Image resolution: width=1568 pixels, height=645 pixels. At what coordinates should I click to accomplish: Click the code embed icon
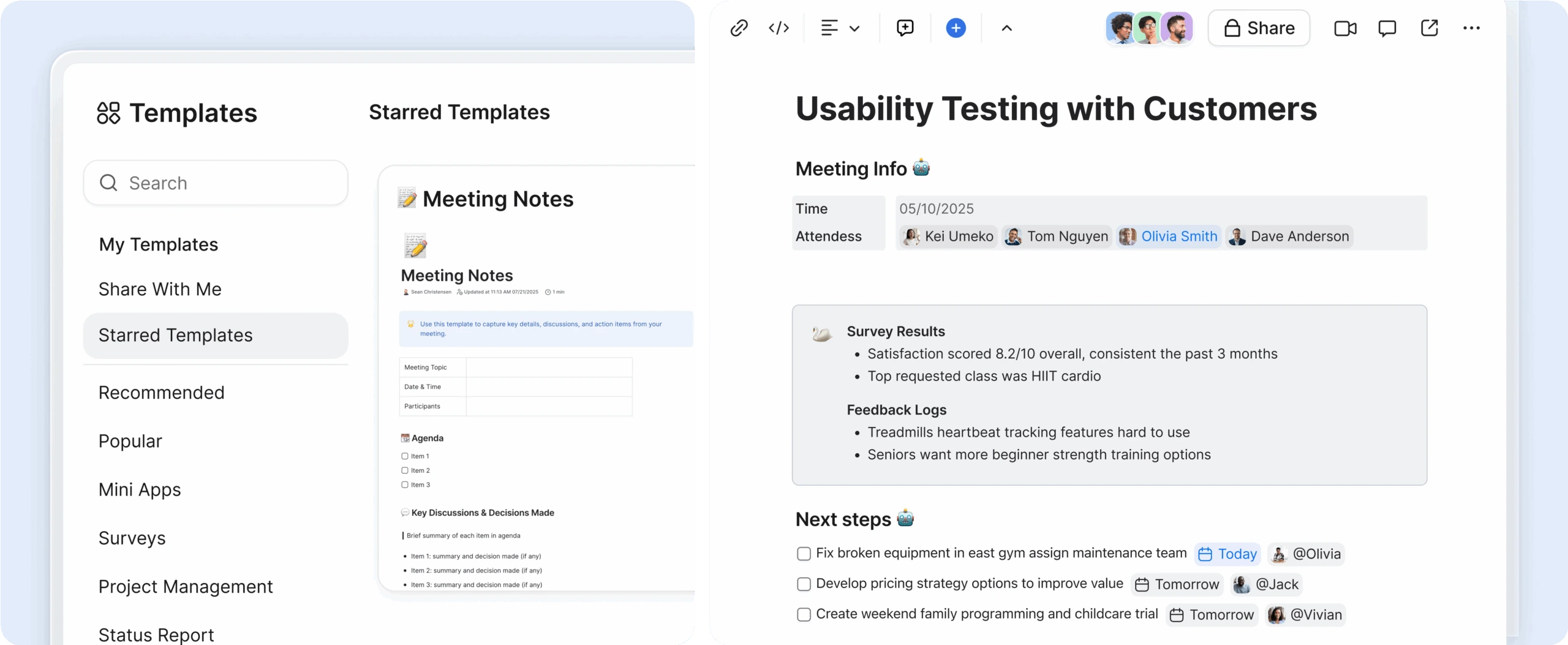778,28
